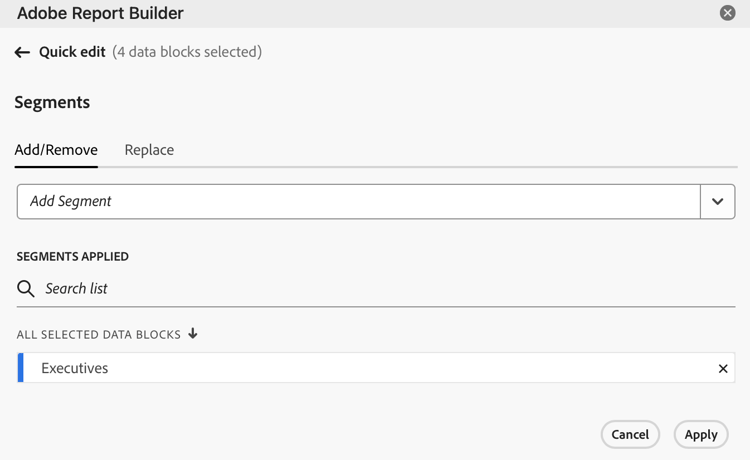Remove the Executives segment with its X
This screenshot has height=460, width=750.
[723, 368]
